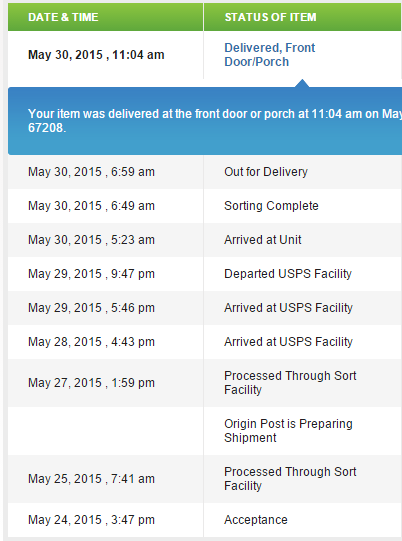Click the May 30, 2015 11:04 am date

click(96, 55)
